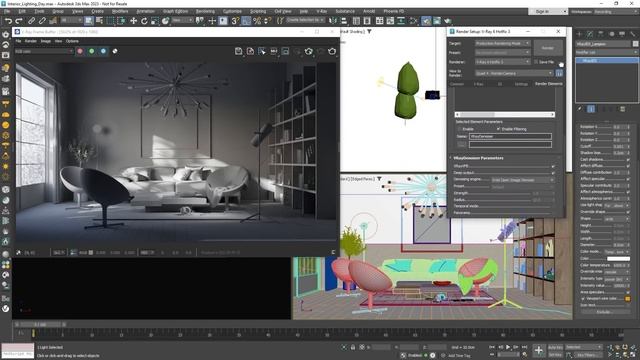Toggle Save File checkbox in Render Setup
The height and width of the screenshot is (360, 640).
(x=536, y=62)
